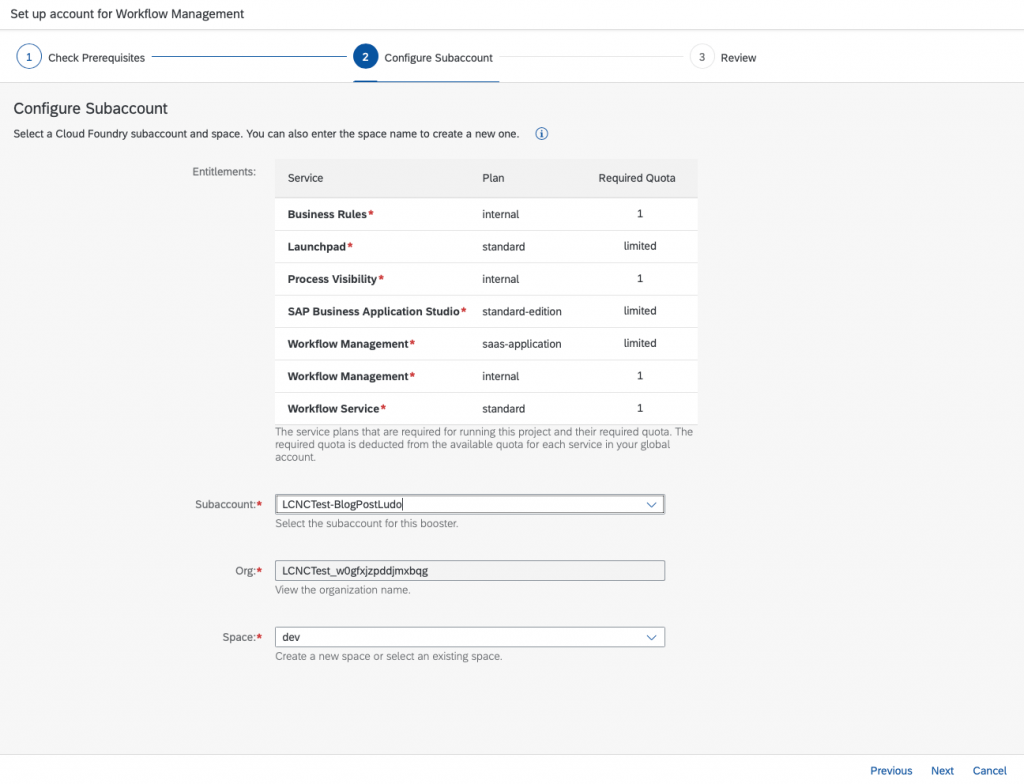Select step 2 Configure Subaccount
The image size is (1024, 784).
pyautogui.click(x=423, y=57)
